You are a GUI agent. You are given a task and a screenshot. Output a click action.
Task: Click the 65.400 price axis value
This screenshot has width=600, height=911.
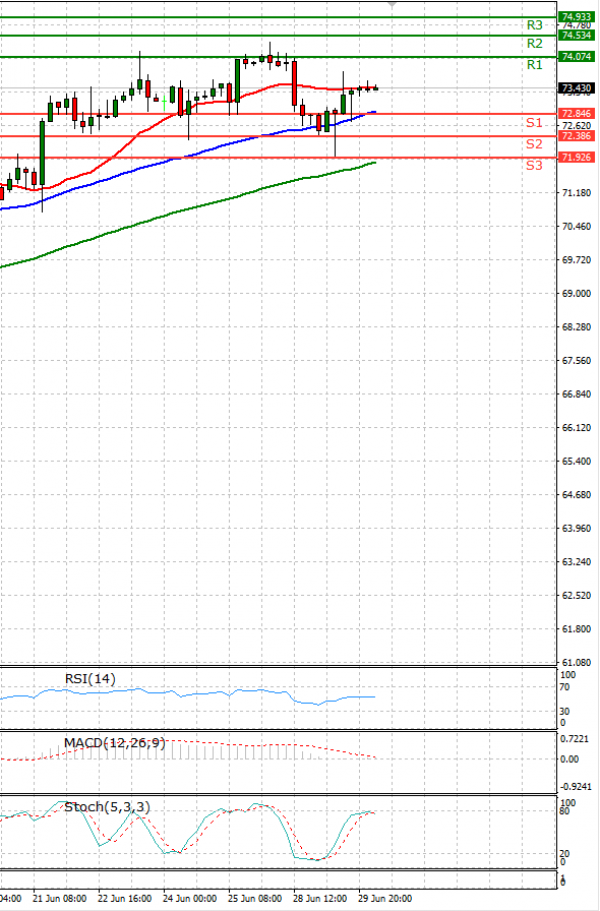coord(577,461)
